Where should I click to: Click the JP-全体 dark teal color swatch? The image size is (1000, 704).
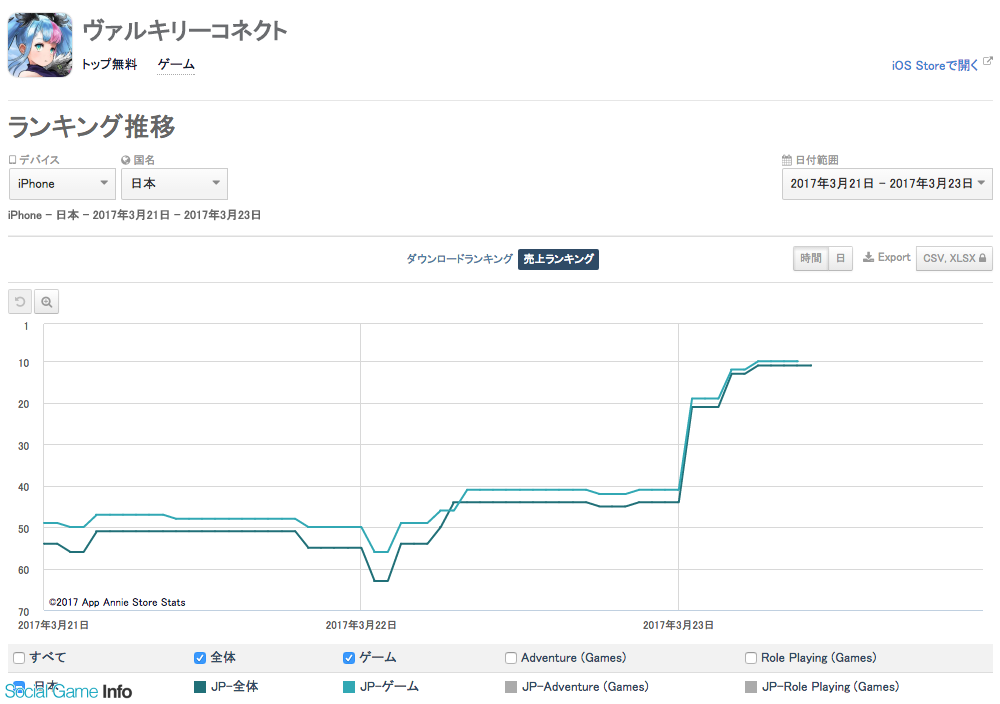pyautogui.click(x=200, y=687)
